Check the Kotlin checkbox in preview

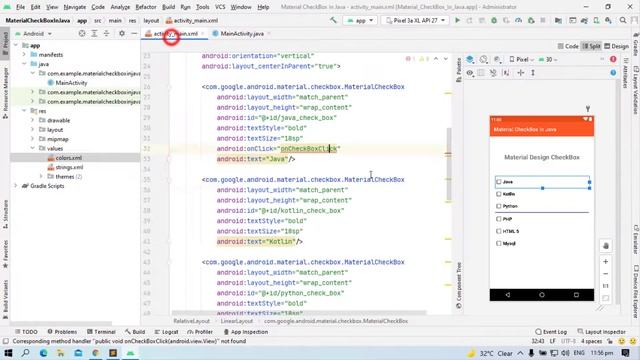[x=498, y=194]
